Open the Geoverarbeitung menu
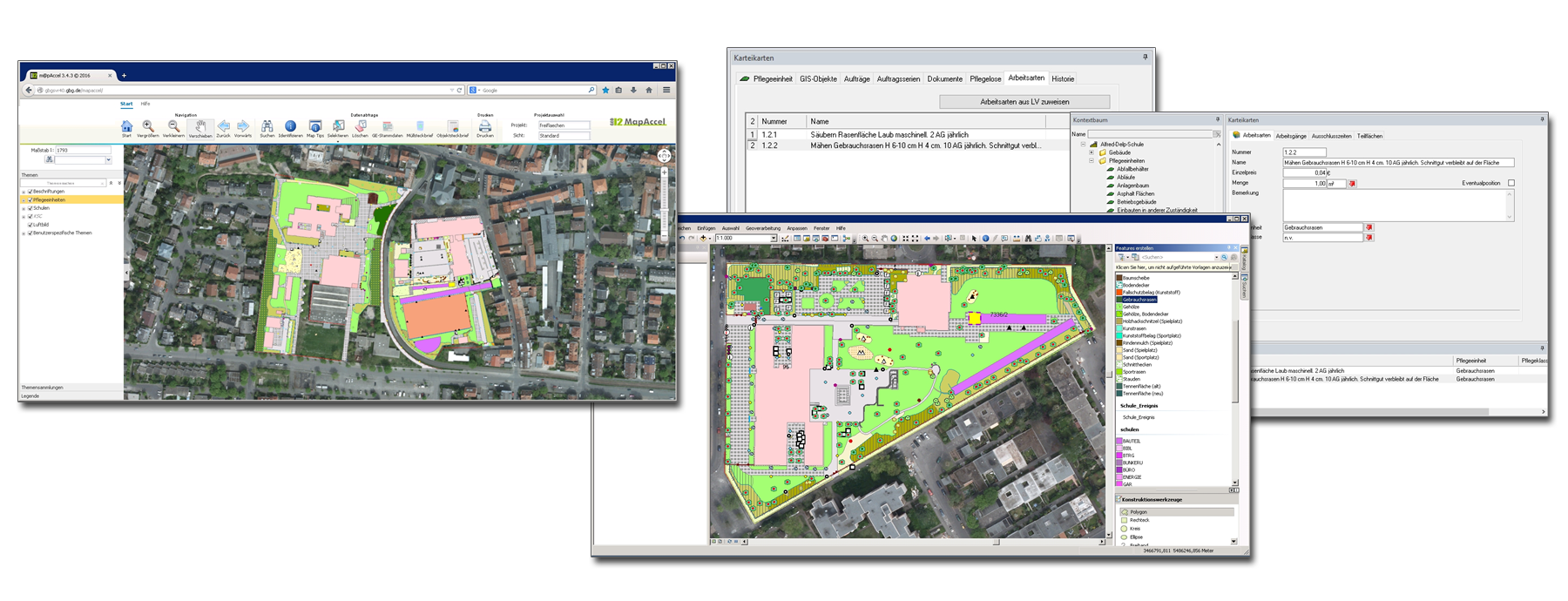Viewport: 1568px width, 601px height. pyautogui.click(x=762, y=228)
